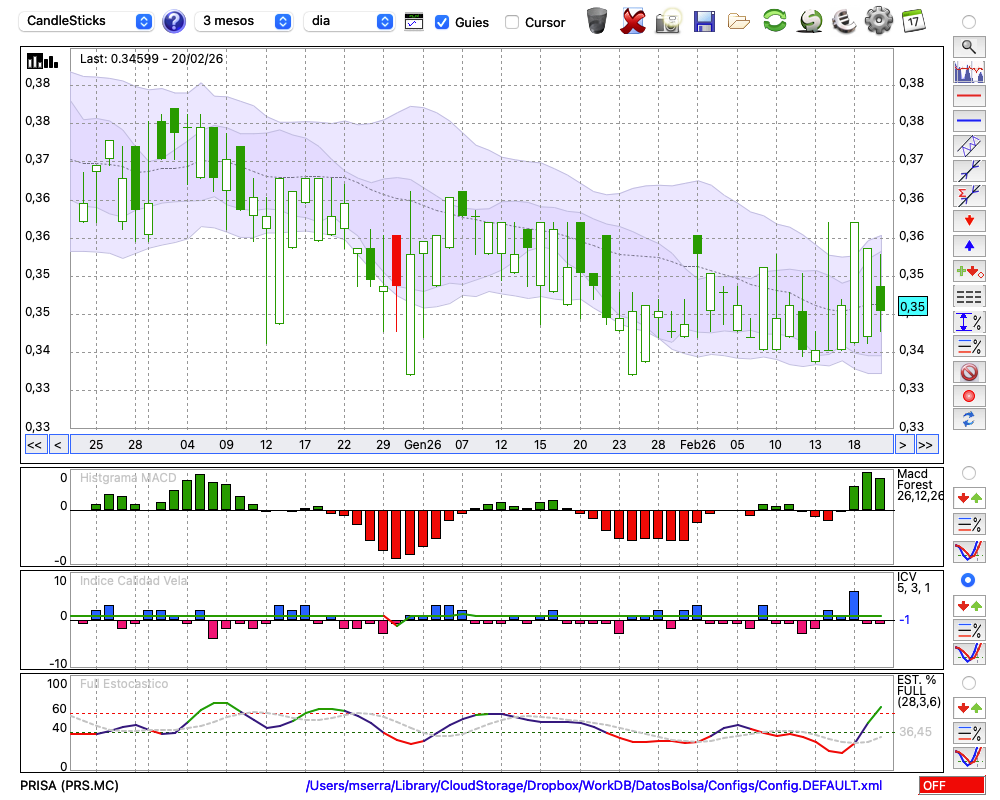
Task: Select the radio button beside Macd Forest panel
Action: tap(967, 472)
